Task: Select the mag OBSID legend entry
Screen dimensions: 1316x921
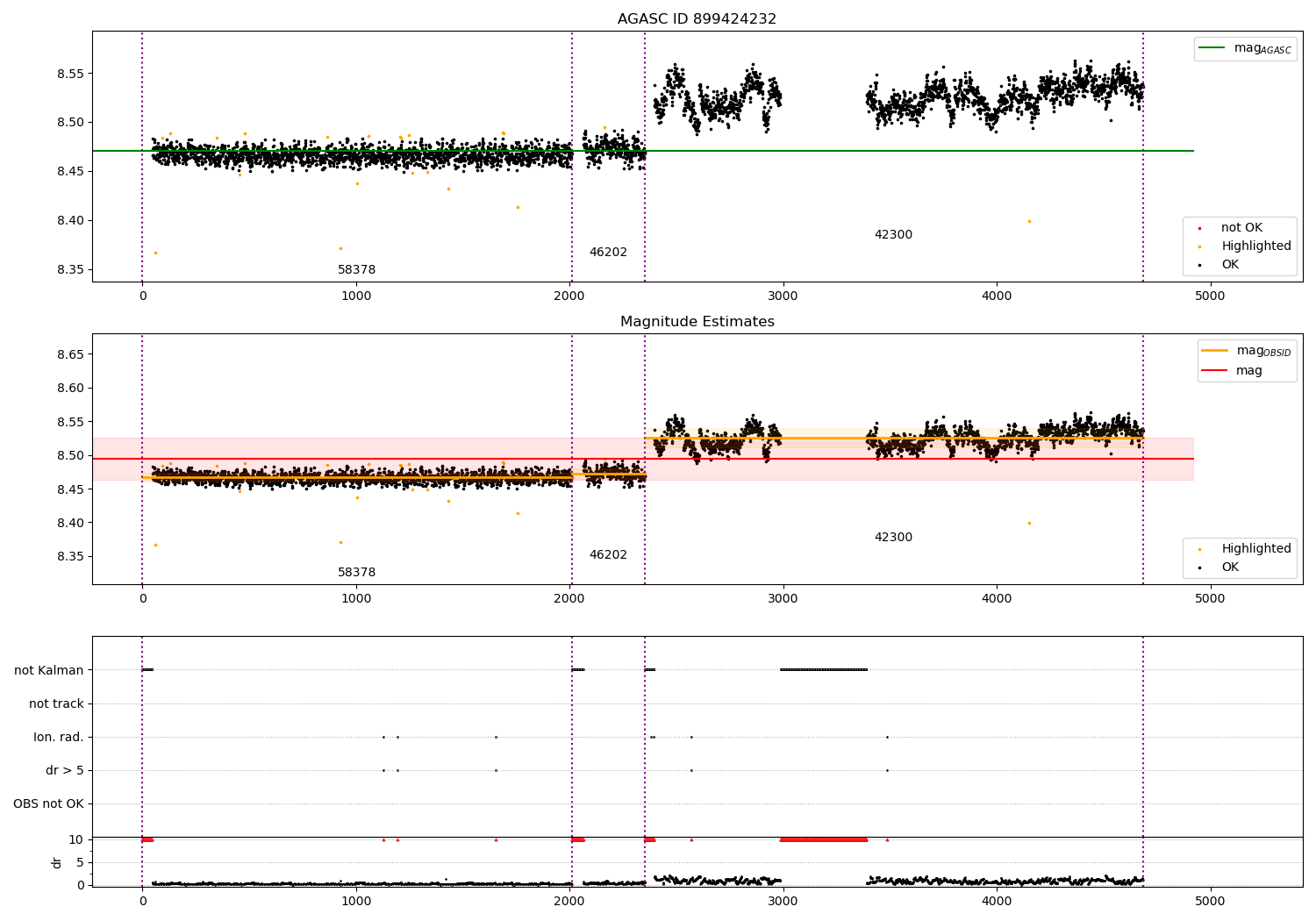Action: 1247,351
